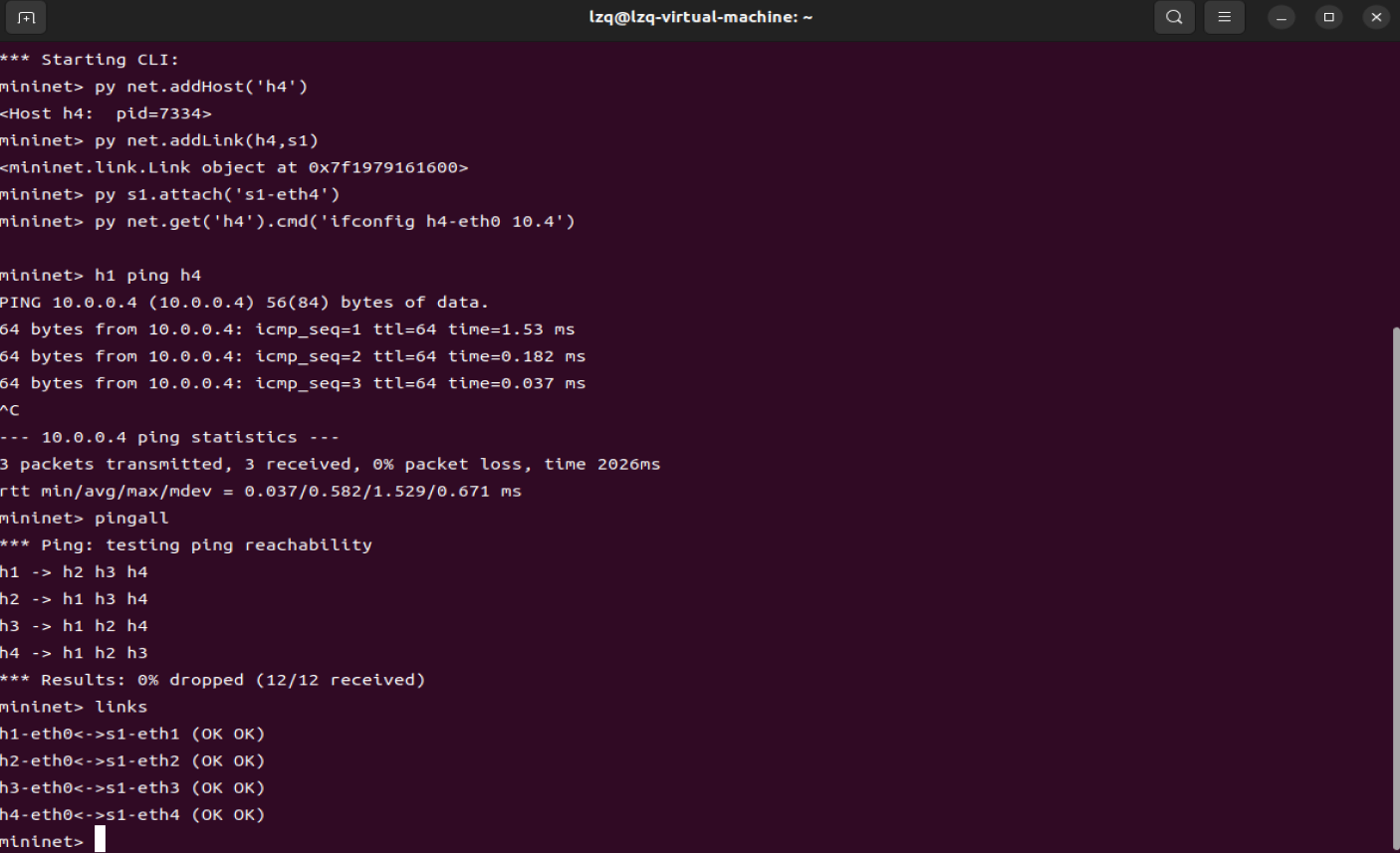Minimize the terminal window
This screenshot has width=1400, height=853.
(1282, 17)
